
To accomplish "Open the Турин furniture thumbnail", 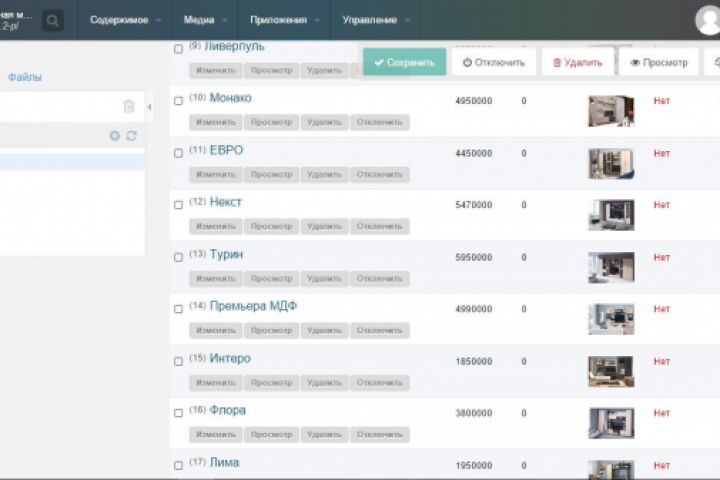I will click(611, 267).
